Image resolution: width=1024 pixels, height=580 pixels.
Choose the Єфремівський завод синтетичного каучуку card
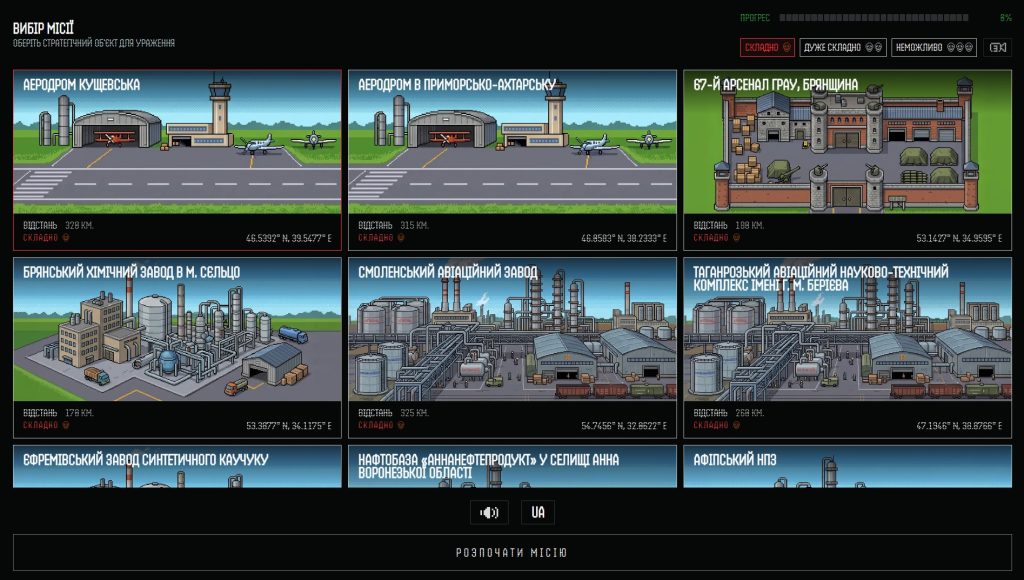(x=177, y=466)
